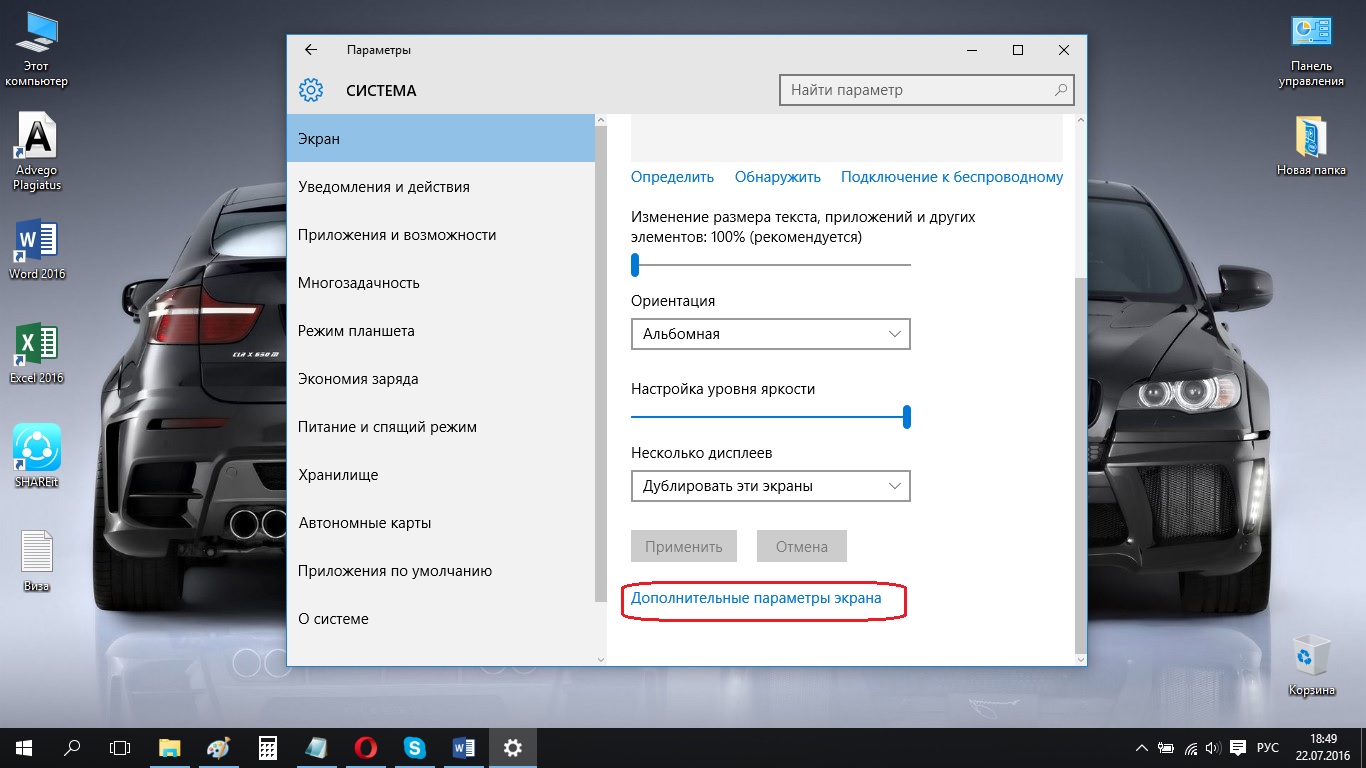Open Уведомления и действия section
1366x768 pixels.
tap(441, 187)
